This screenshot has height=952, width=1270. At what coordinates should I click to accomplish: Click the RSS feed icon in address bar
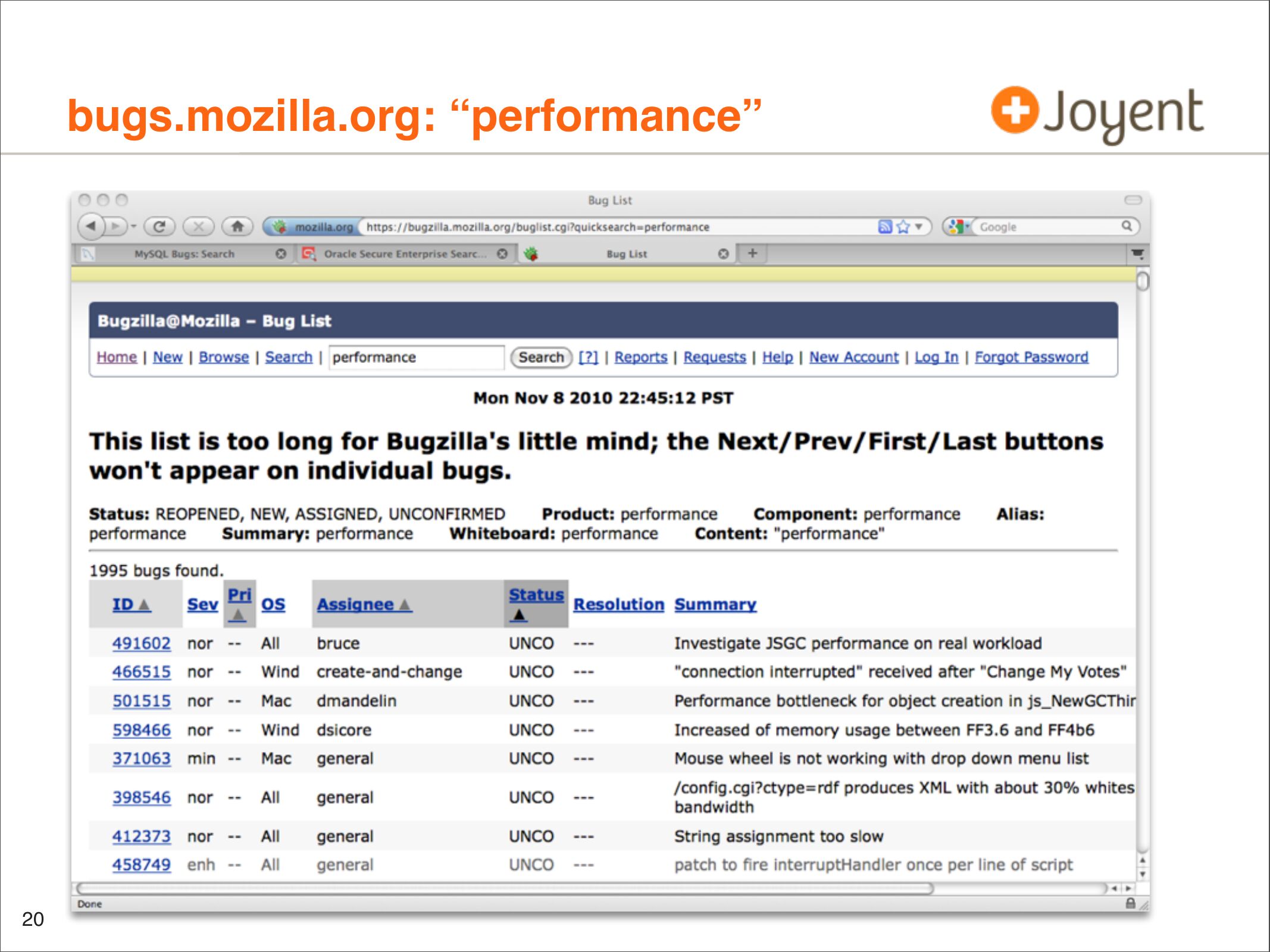[x=884, y=227]
